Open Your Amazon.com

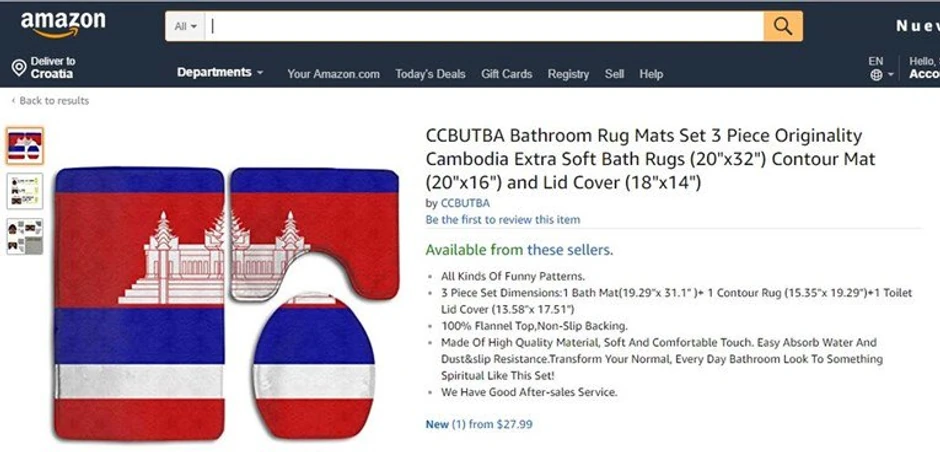point(333,74)
